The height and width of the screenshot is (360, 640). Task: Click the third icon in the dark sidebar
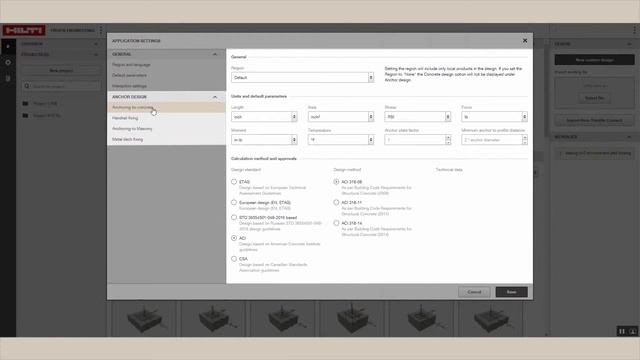tap(8, 78)
